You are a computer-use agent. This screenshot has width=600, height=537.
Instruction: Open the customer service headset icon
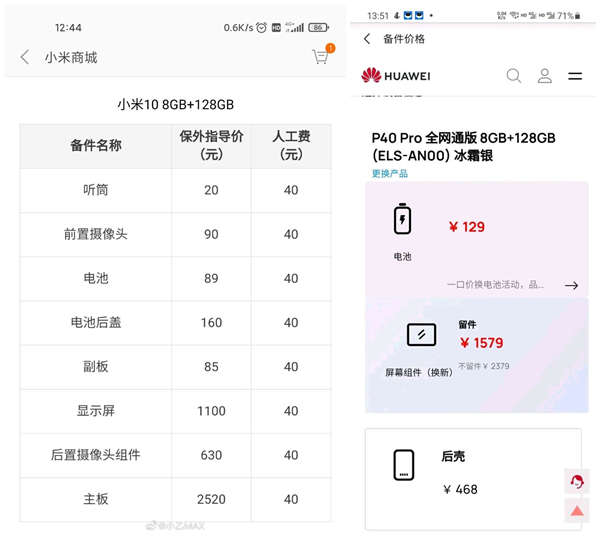[577, 481]
